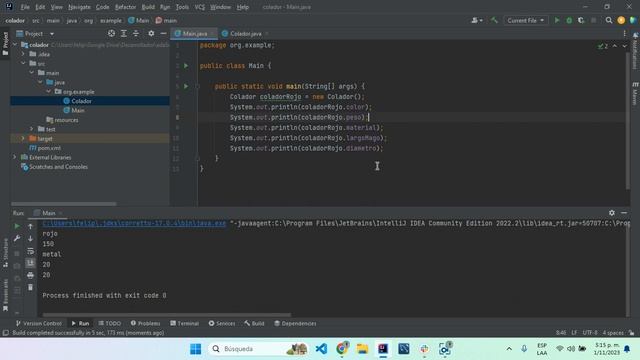The height and width of the screenshot is (360, 640).
Task: Open Visual Studio Code from taskbar
Action: point(321,349)
